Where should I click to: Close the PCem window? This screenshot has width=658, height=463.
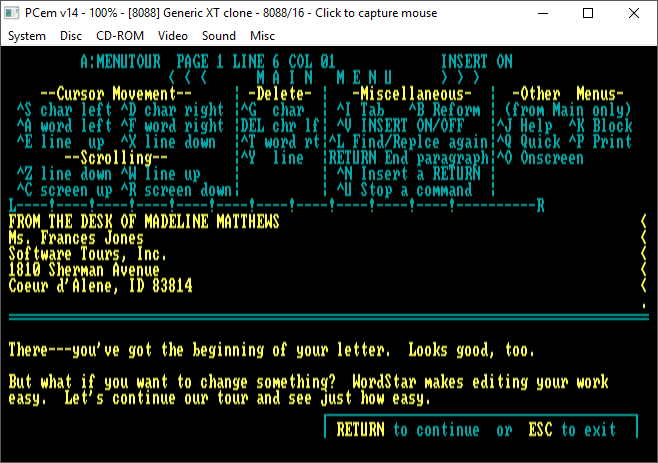click(634, 13)
